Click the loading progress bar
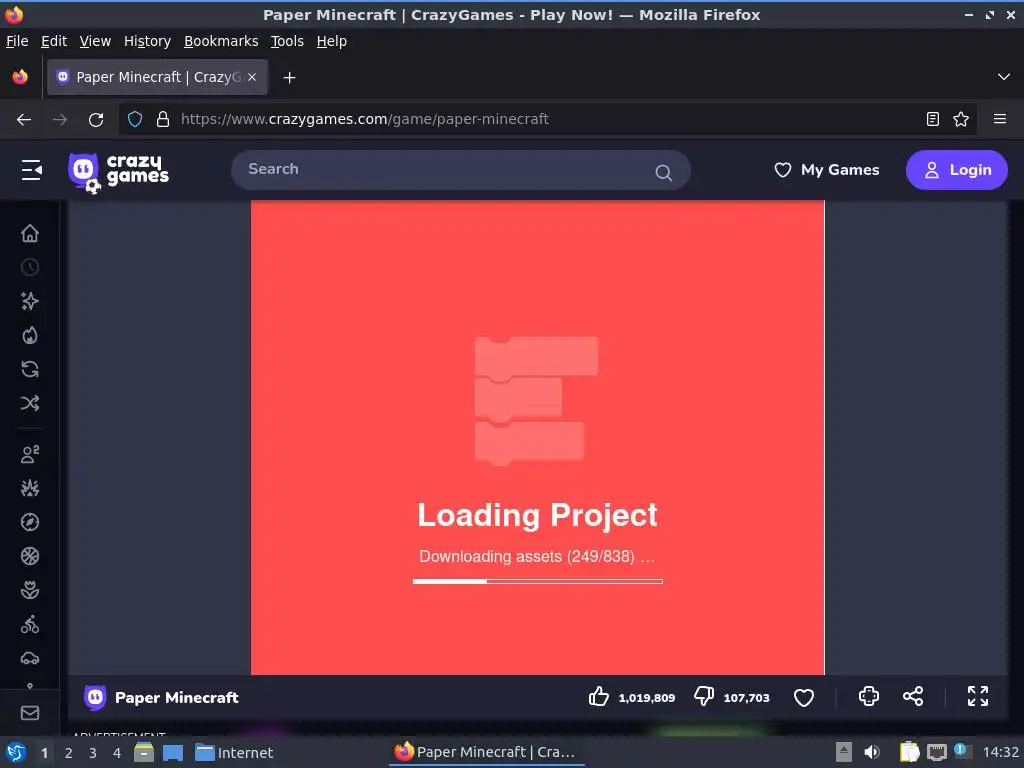The image size is (1024, 768). 537,581
